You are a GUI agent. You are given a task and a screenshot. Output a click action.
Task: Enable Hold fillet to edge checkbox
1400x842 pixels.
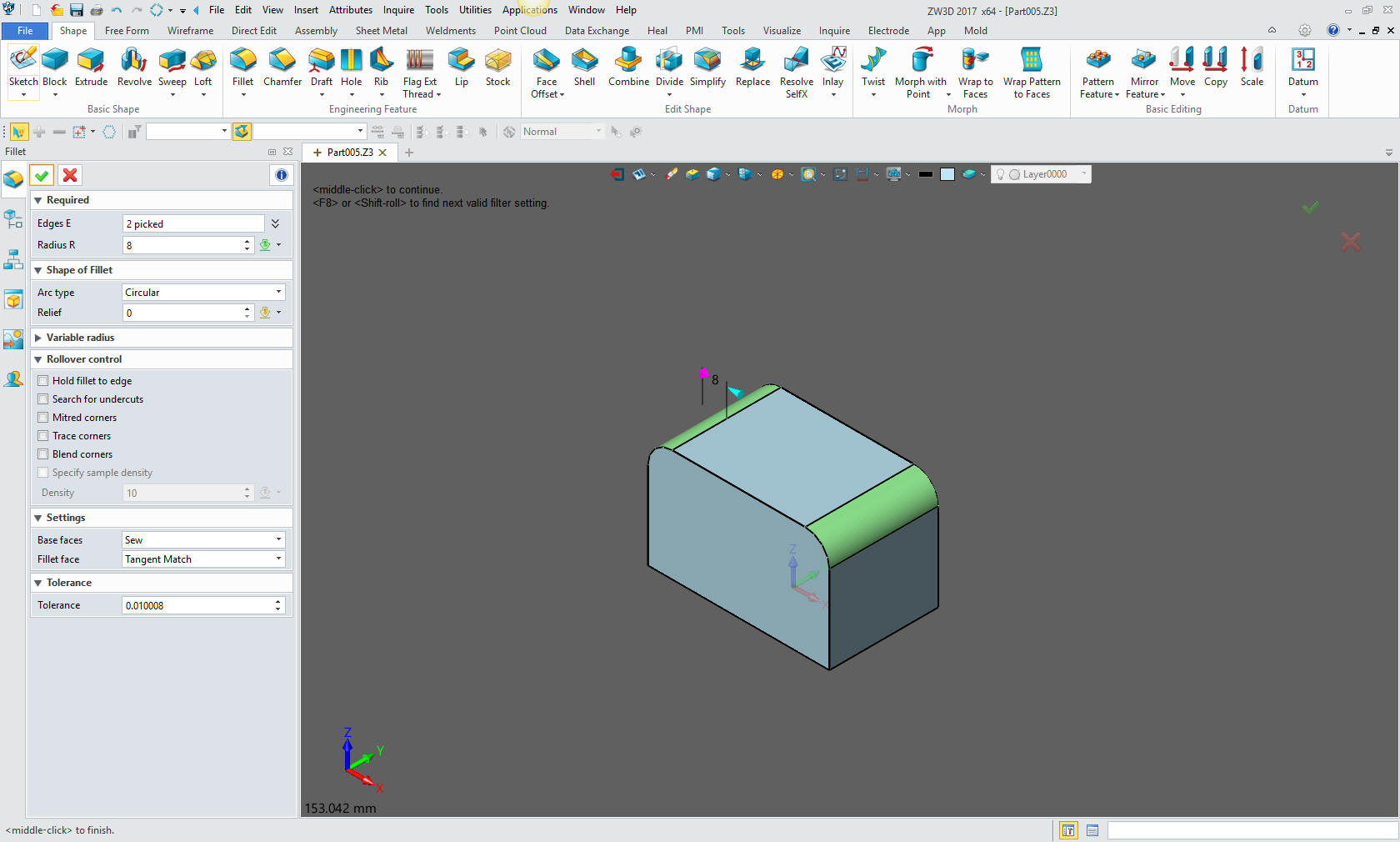[x=43, y=381]
